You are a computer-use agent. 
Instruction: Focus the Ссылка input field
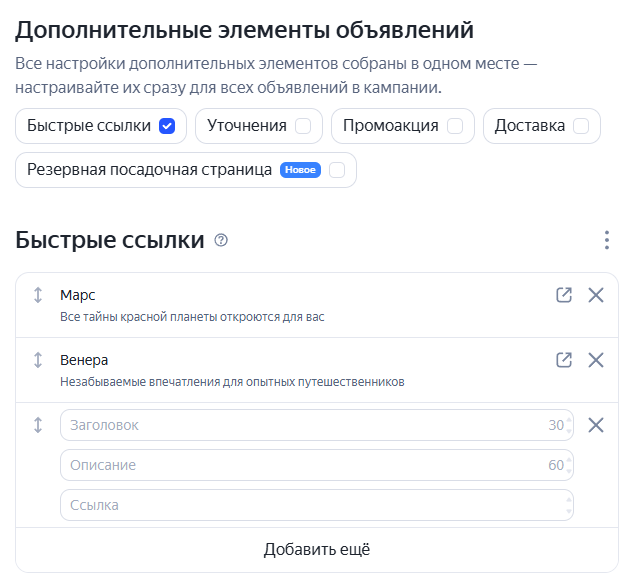(x=317, y=505)
